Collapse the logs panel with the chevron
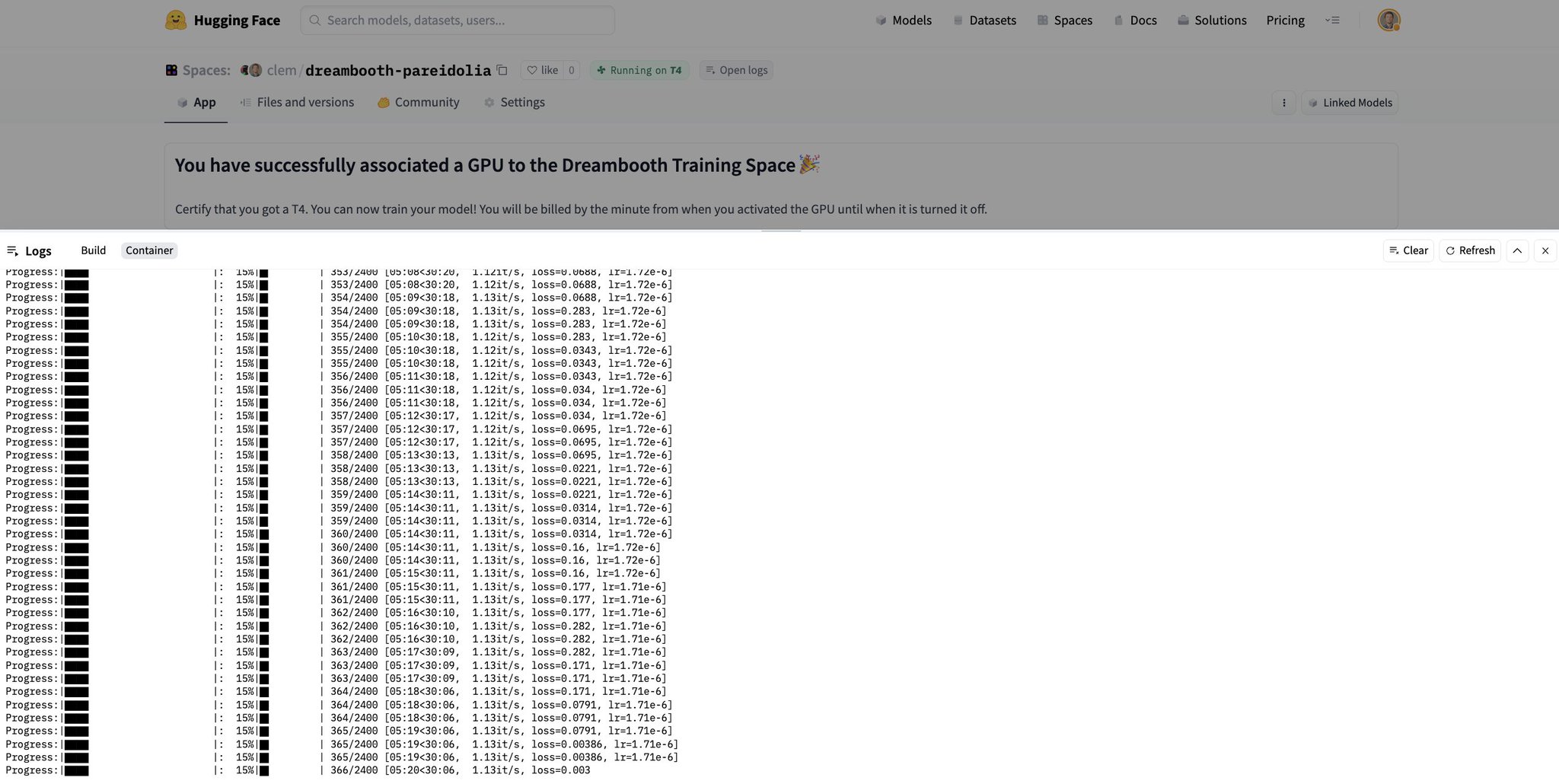1559x784 pixels. [1518, 250]
